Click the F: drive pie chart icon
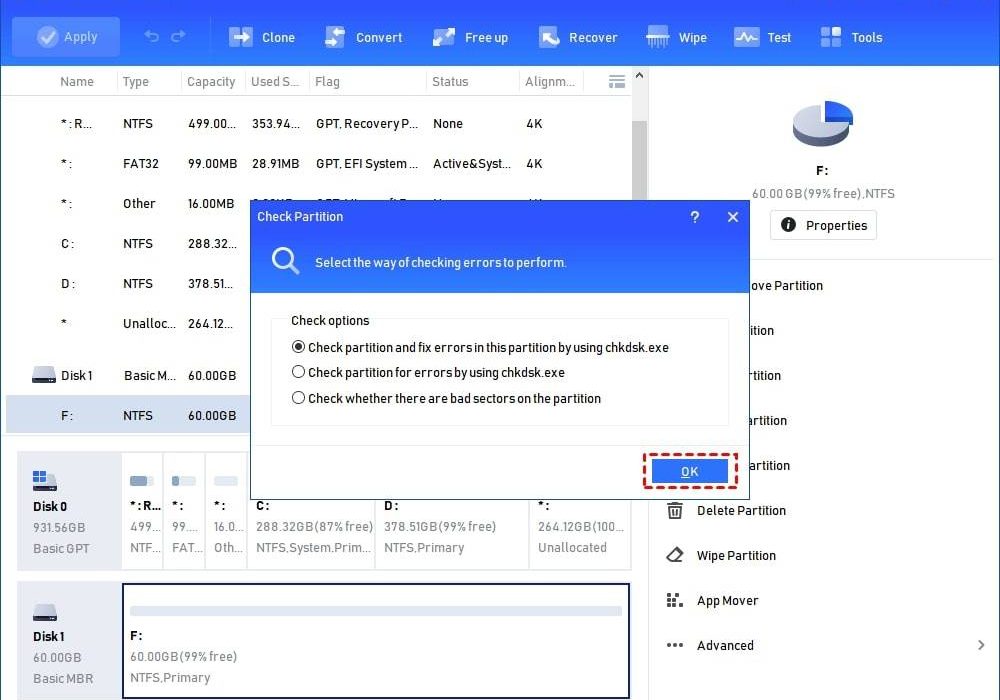 [823, 123]
